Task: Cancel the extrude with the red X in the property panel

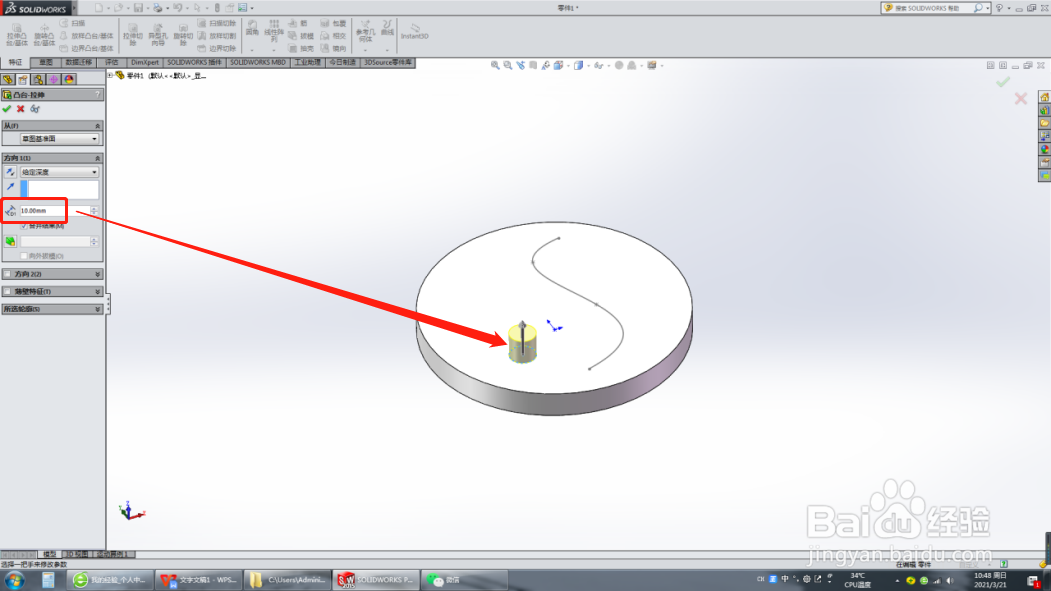Action: [21, 109]
